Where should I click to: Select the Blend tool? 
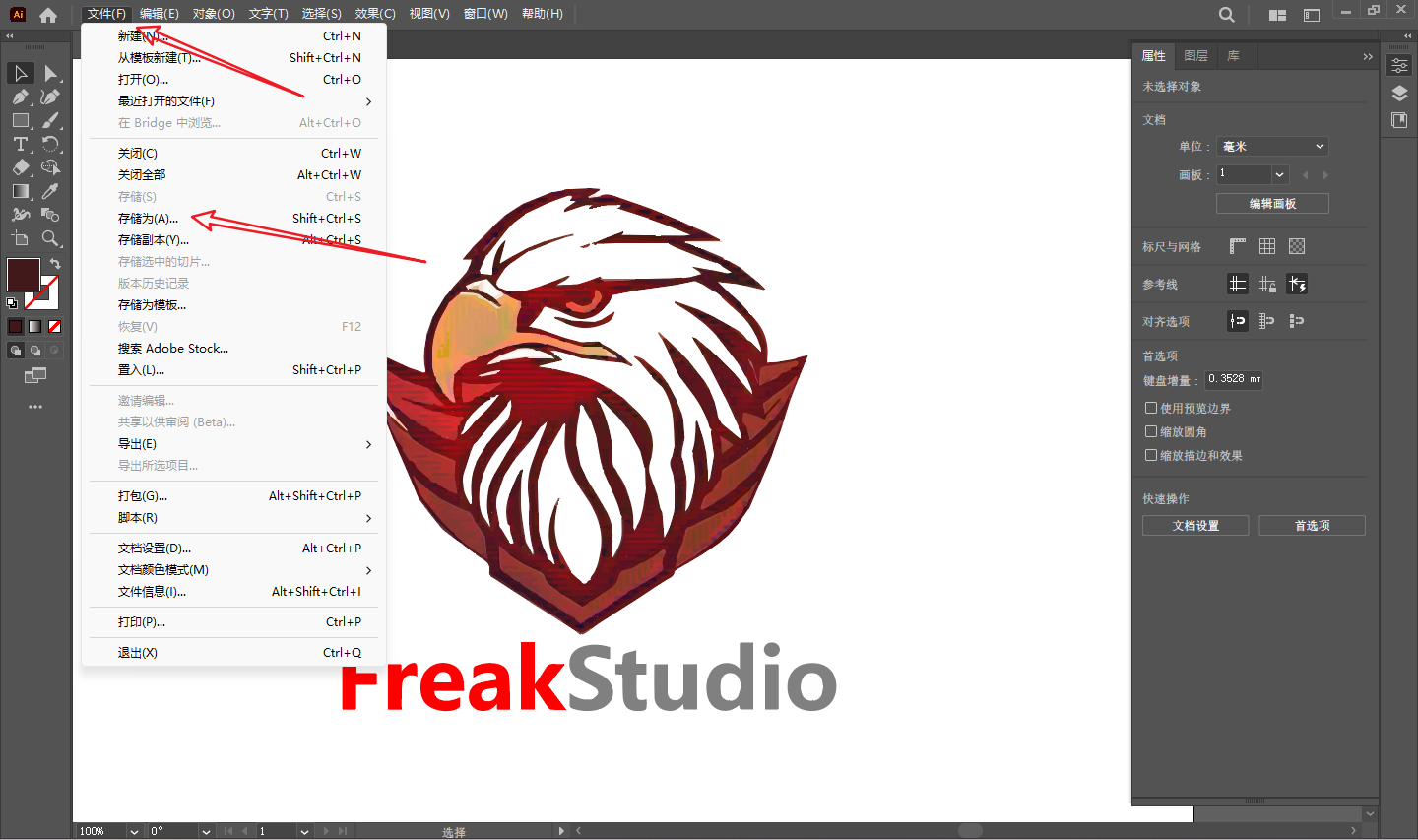51,215
